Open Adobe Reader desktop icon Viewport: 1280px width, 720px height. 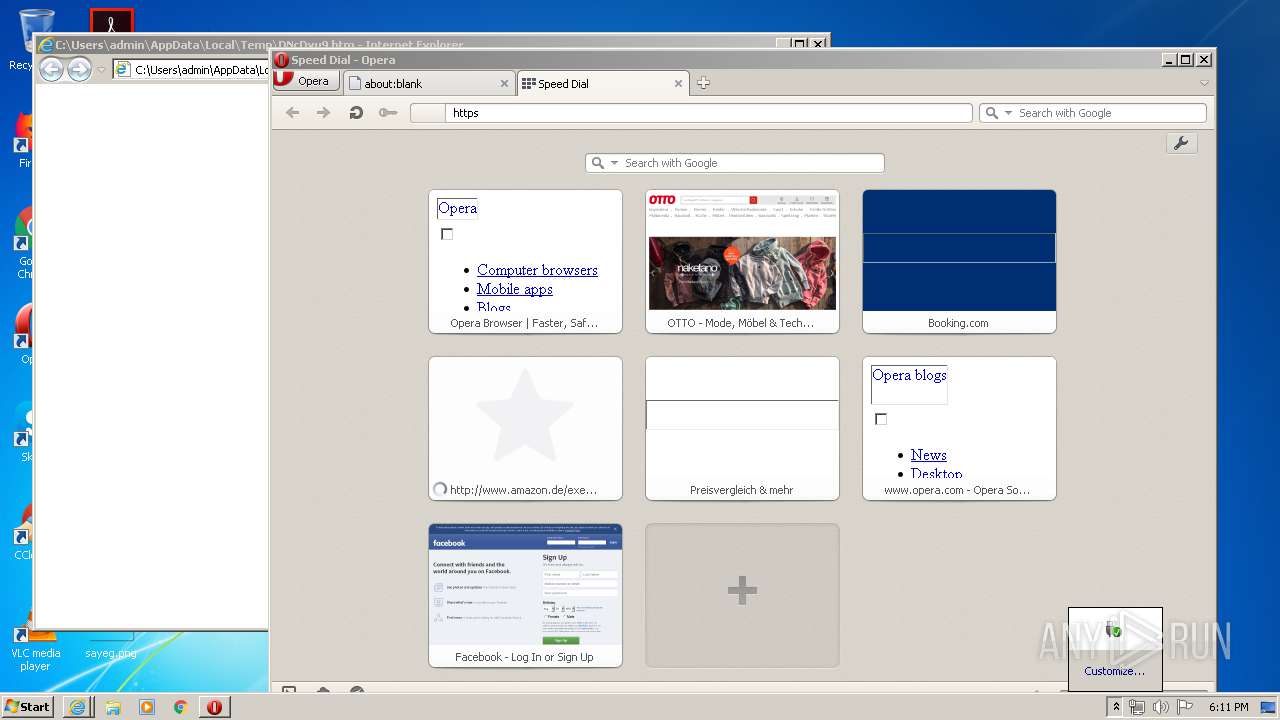coord(111,22)
